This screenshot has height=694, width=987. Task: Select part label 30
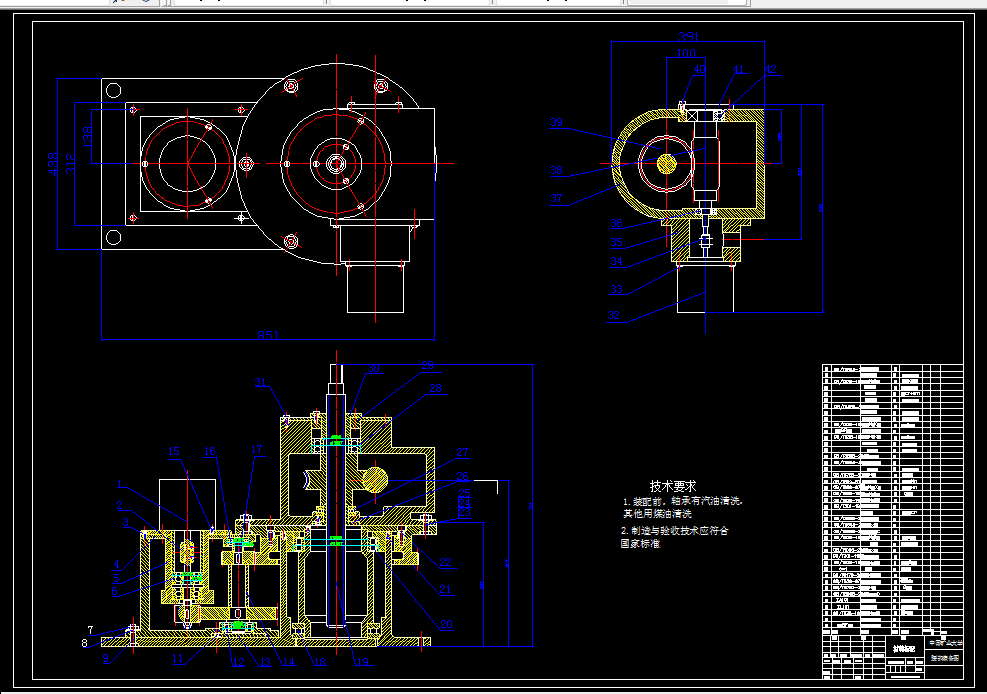click(x=374, y=369)
